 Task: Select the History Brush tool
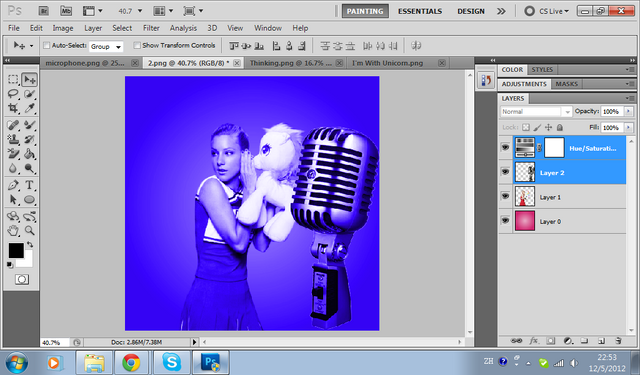click(29, 139)
